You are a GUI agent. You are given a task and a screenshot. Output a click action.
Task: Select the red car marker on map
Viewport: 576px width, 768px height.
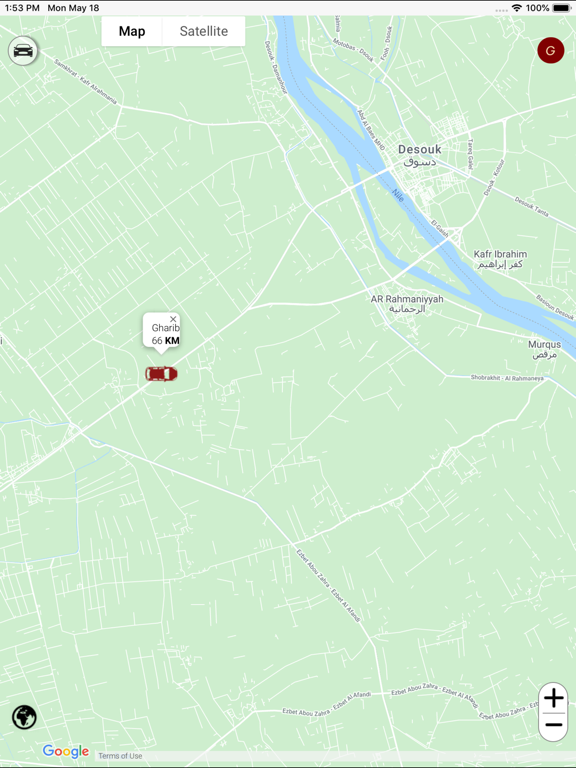(161, 374)
